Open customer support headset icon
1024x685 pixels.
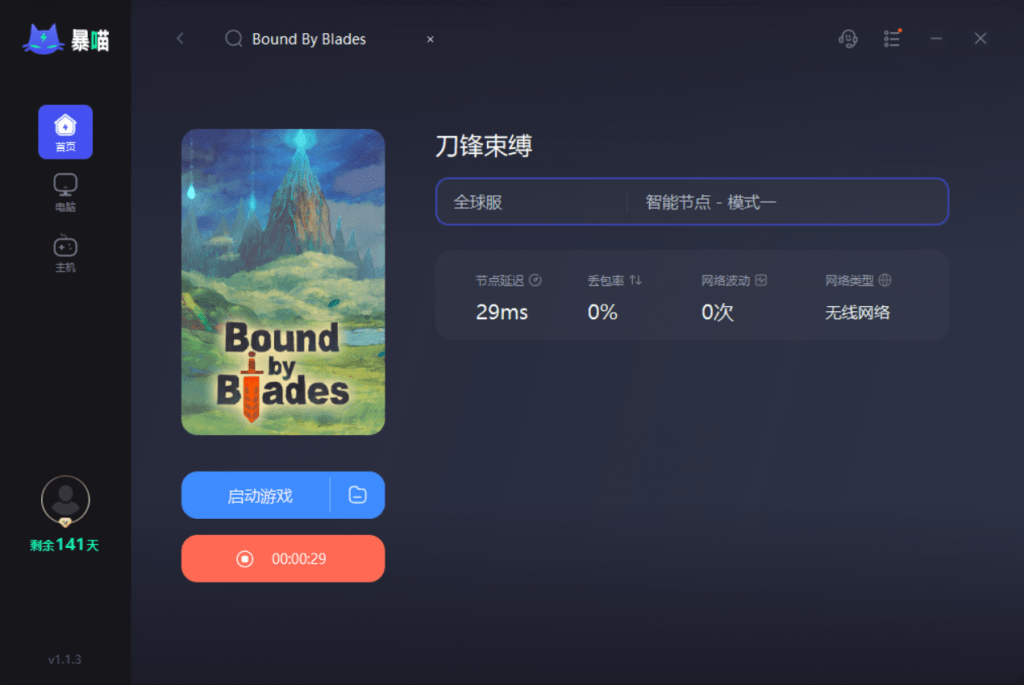(848, 39)
